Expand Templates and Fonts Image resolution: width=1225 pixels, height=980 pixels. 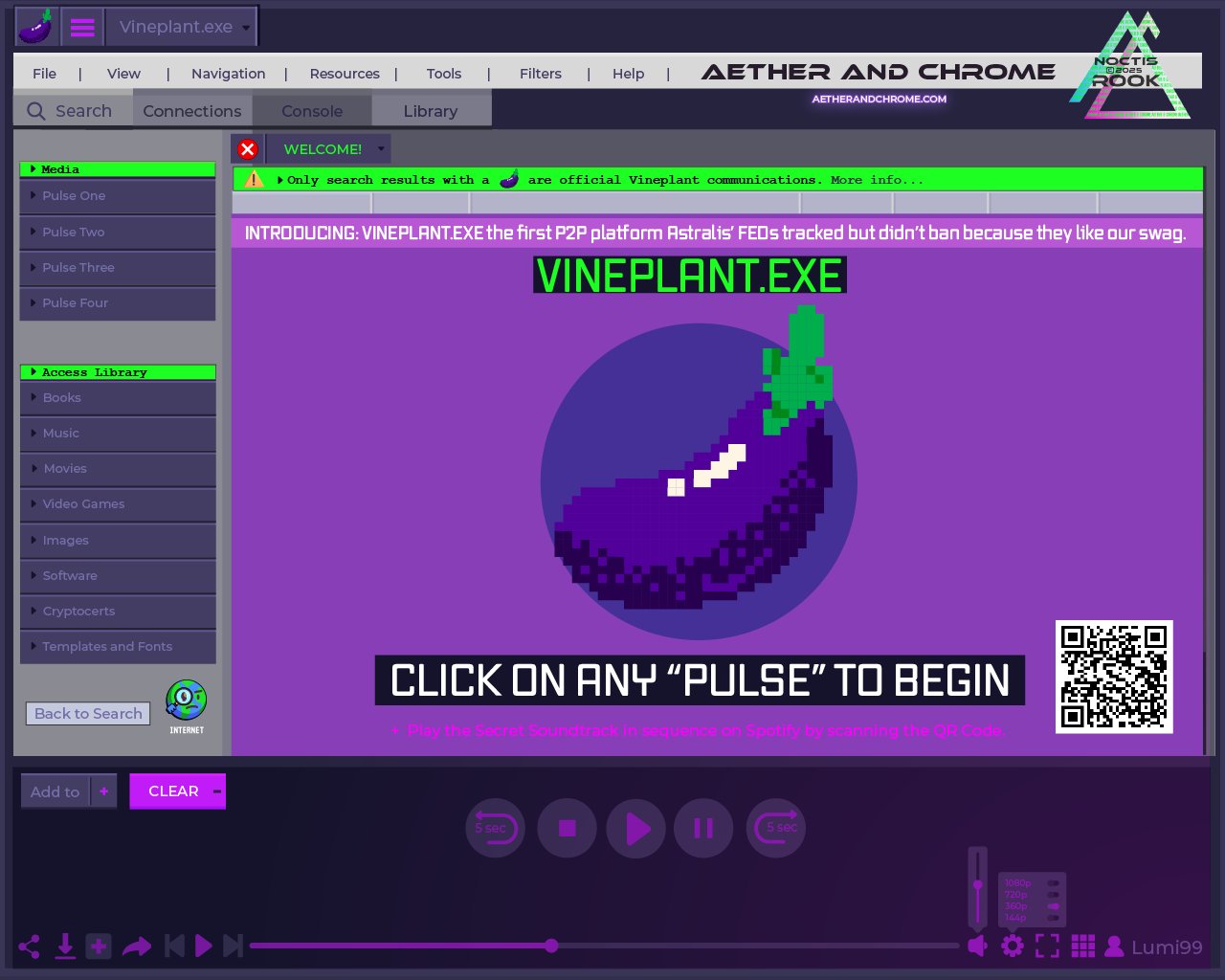pyautogui.click(x=118, y=647)
